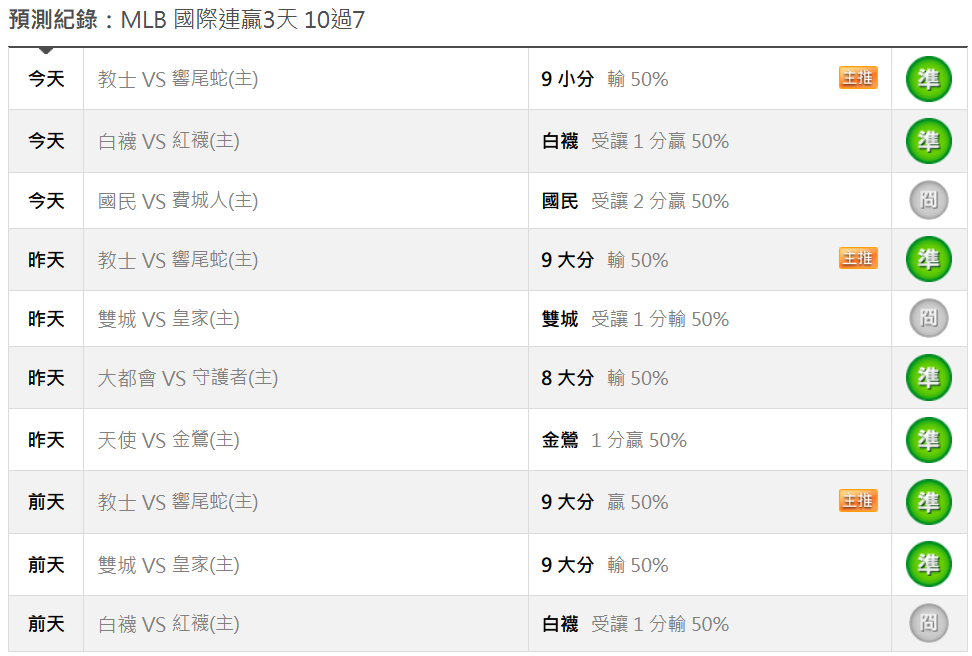Click the green 準 icon for 大都會 VS 守護者
Screen dimensions: 972x656
coord(928,378)
